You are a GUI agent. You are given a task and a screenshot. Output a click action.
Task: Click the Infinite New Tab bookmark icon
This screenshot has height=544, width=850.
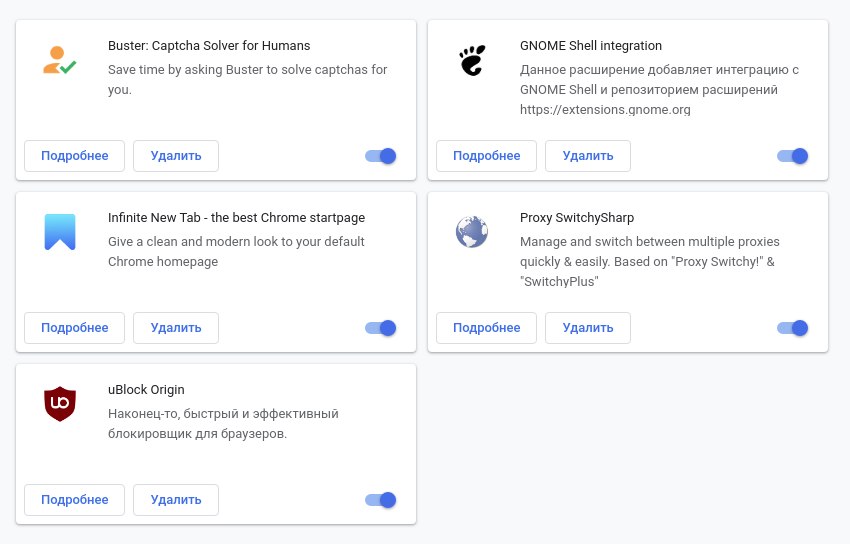60,232
